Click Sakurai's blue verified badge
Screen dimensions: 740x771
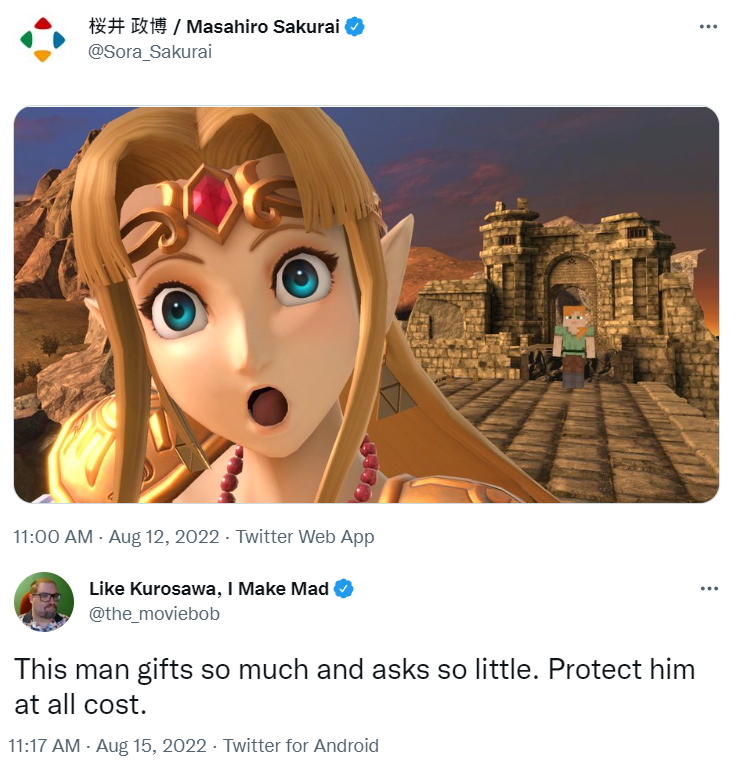tap(355, 27)
